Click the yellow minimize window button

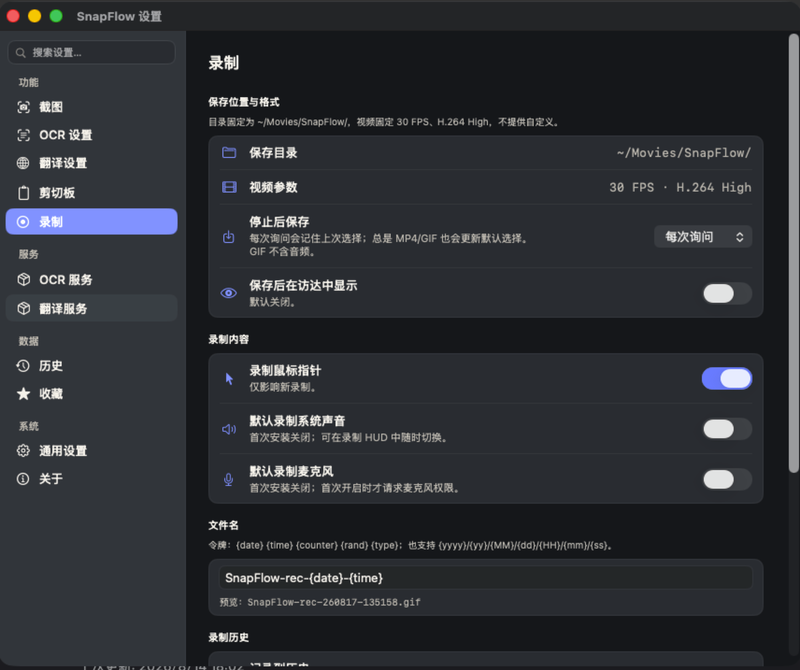click(35, 16)
